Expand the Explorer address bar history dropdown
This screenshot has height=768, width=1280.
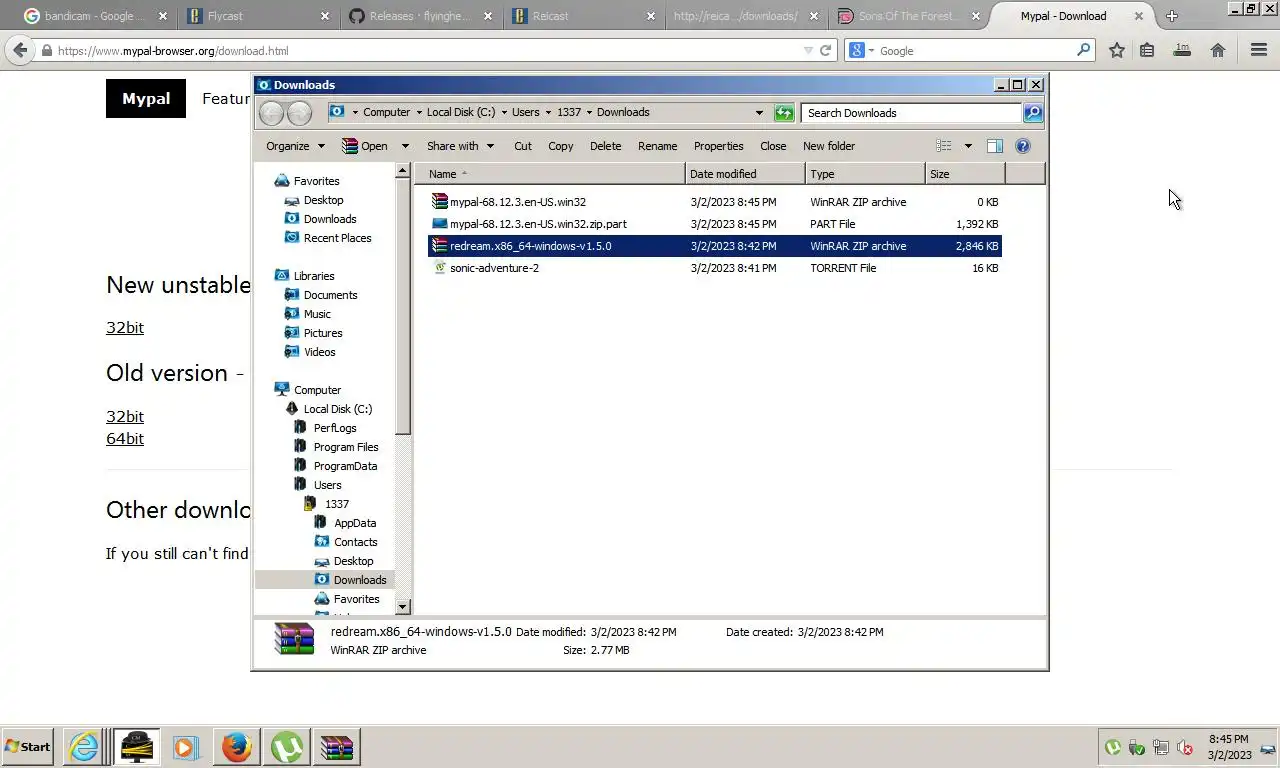[x=759, y=113]
